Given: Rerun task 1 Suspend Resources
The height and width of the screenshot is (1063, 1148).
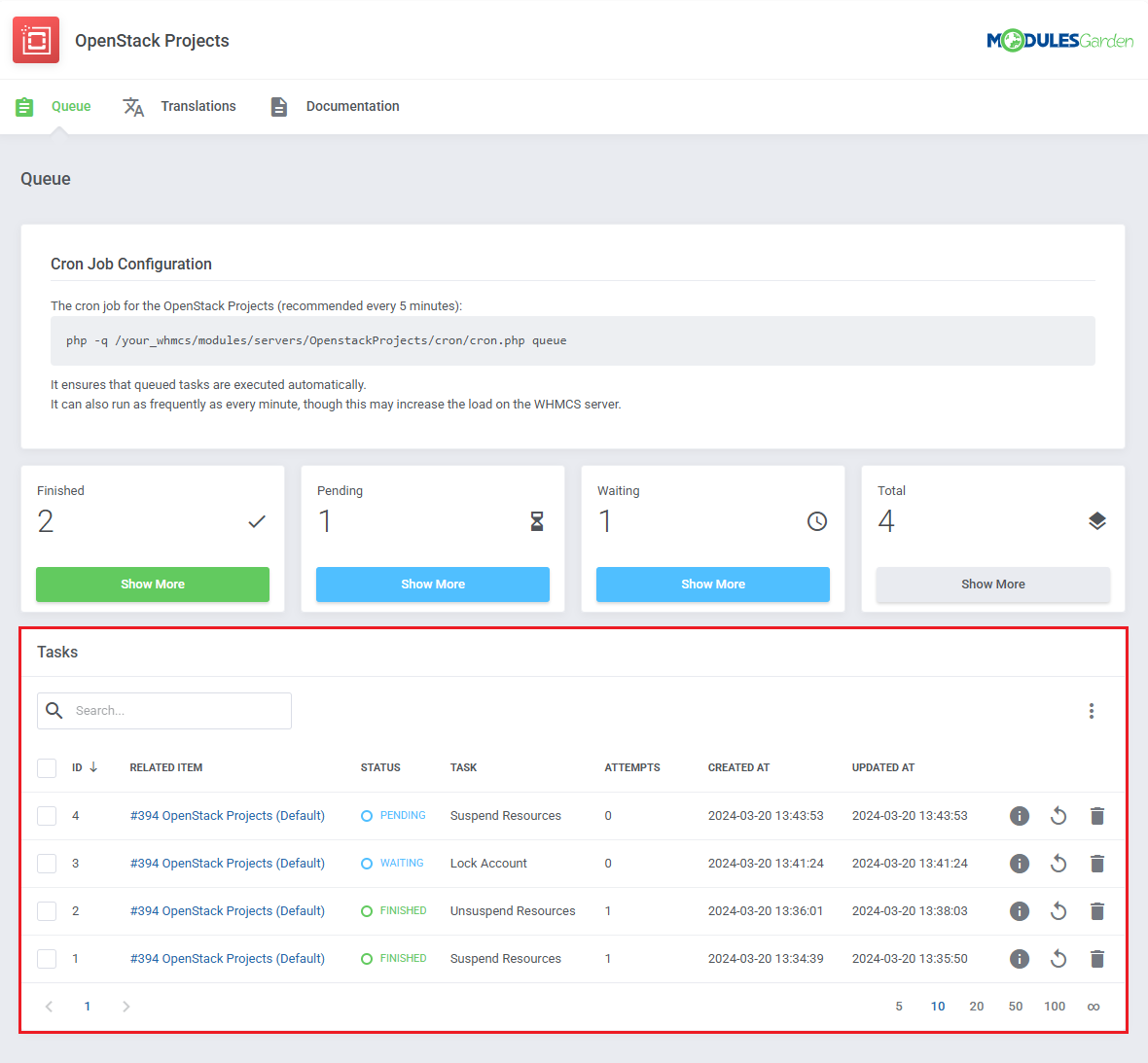Looking at the screenshot, I should [1058, 958].
